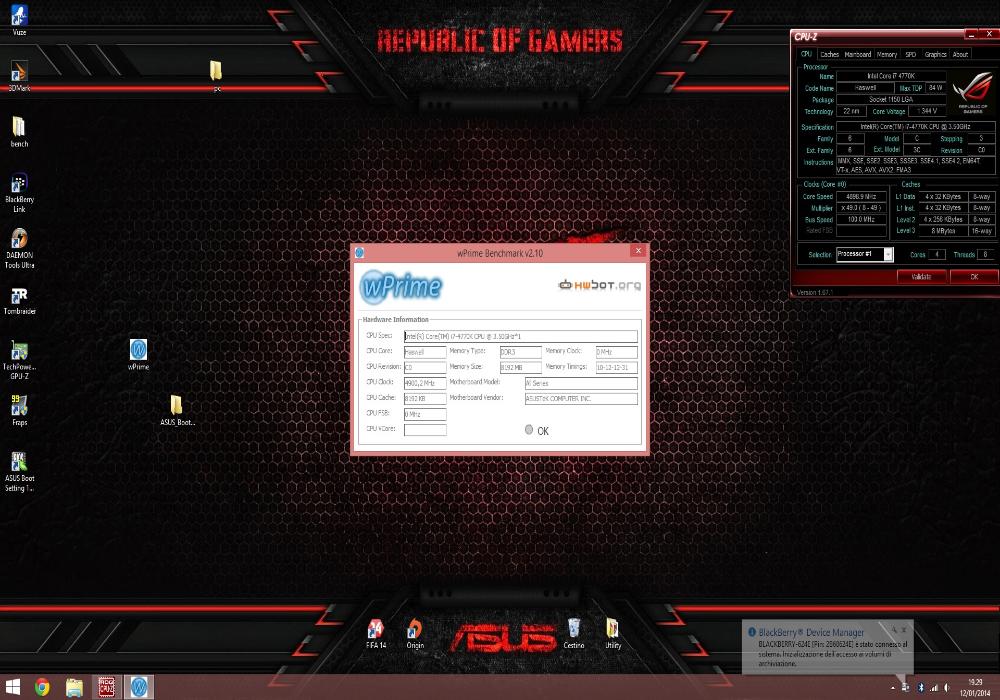The image size is (1000, 700).
Task: Show hidden tray icons arrow
Action: 892,689
